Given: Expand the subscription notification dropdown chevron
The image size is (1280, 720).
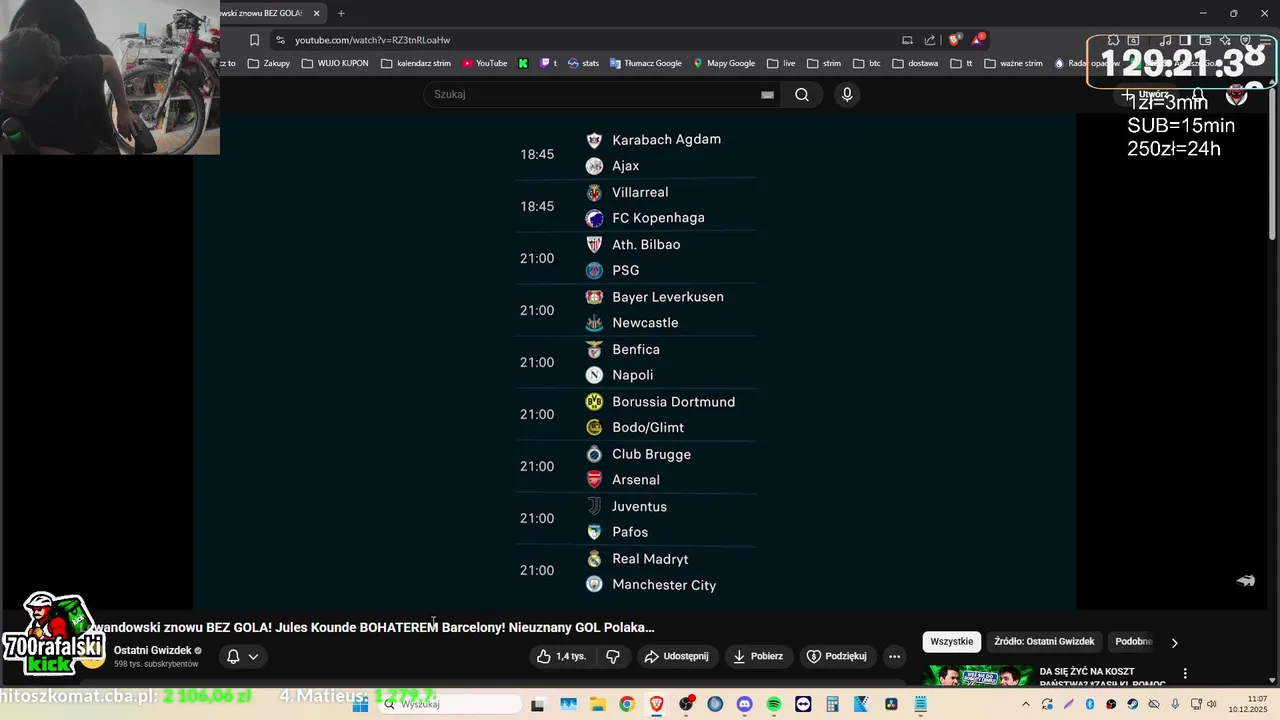Looking at the screenshot, I should point(253,657).
